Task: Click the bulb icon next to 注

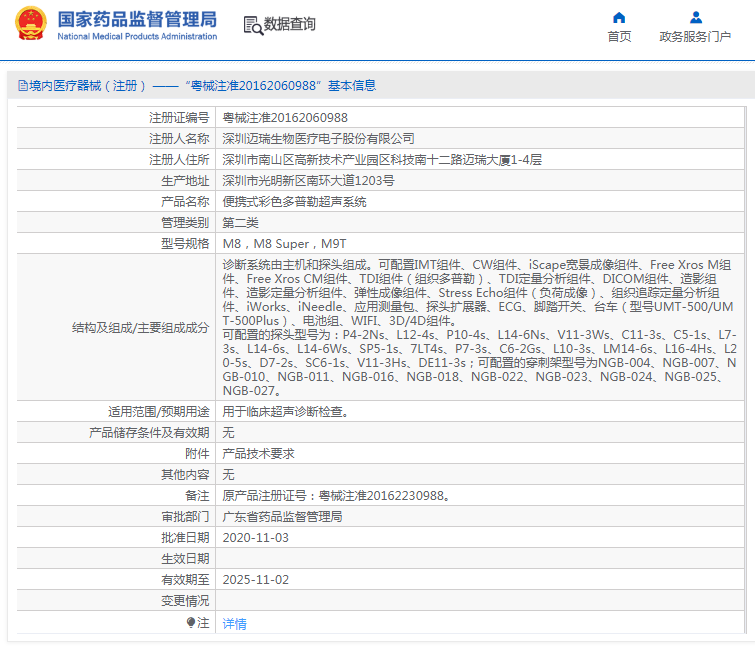Action: (x=191, y=622)
